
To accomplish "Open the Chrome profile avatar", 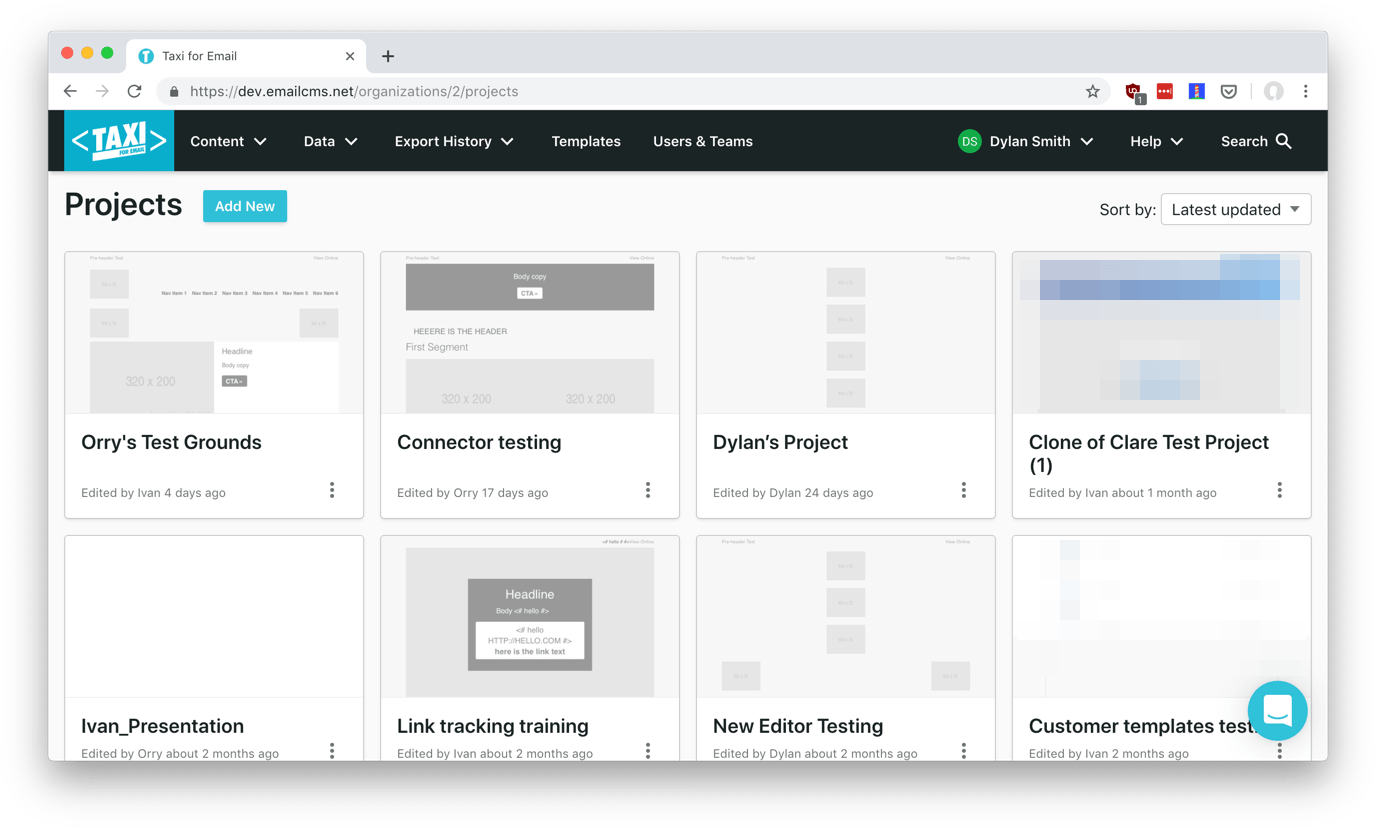I will [x=1273, y=91].
